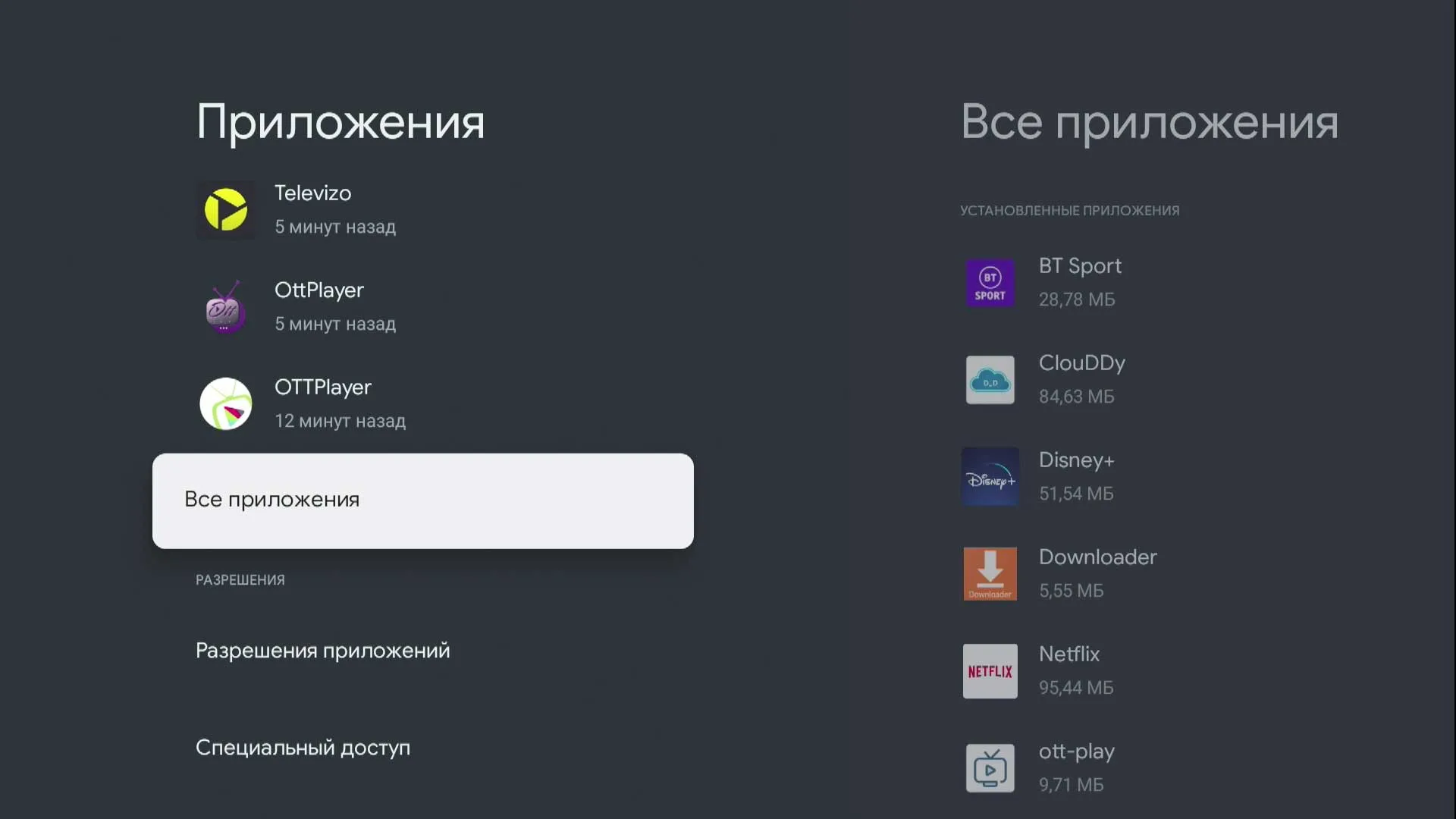The height and width of the screenshot is (819, 1456).
Task: Click the OttPlayer TV icon
Action: coord(225,306)
